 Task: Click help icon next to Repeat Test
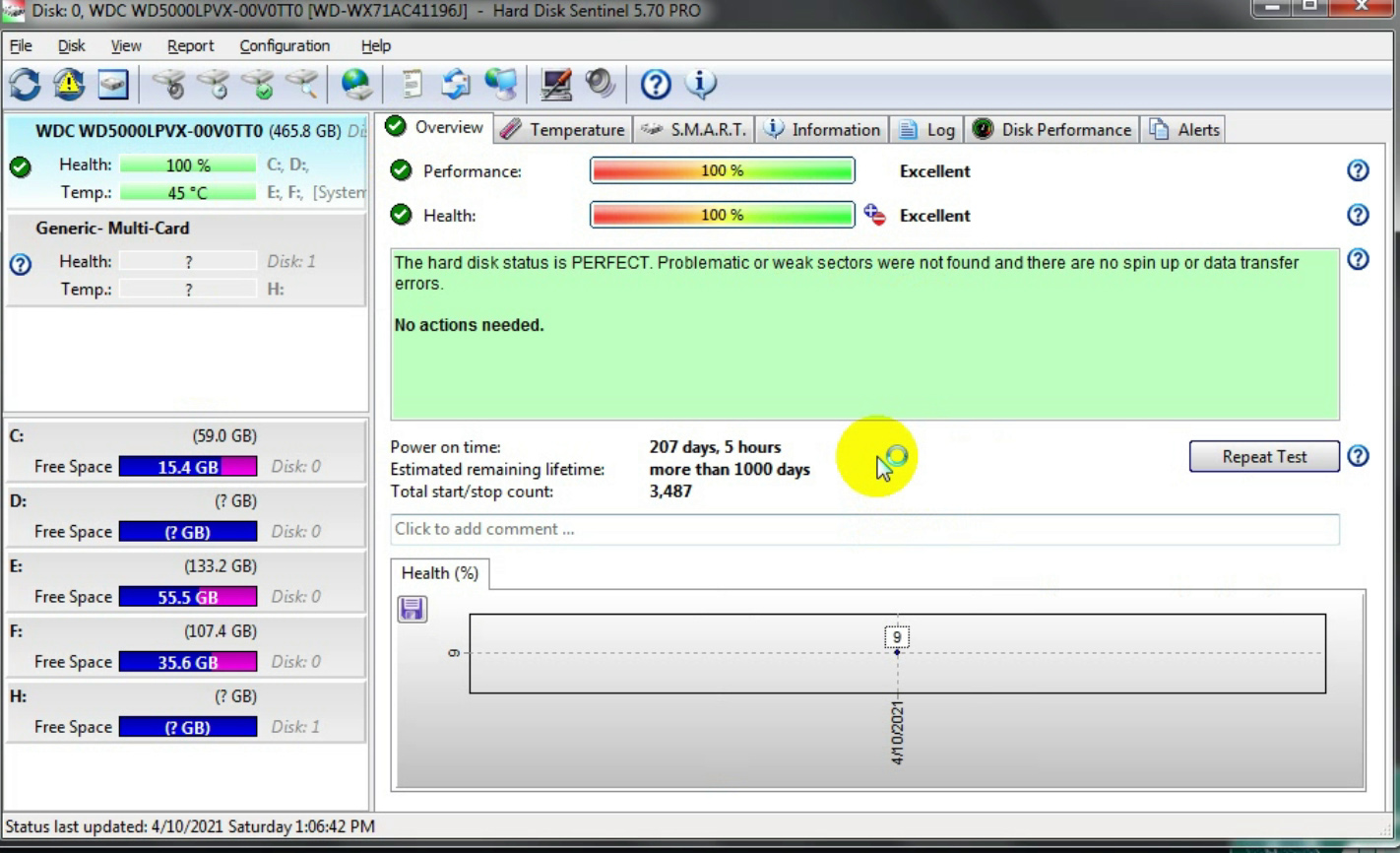(x=1358, y=456)
